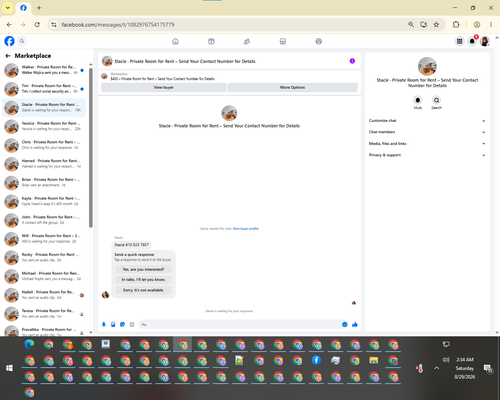Open the Tim conversation
This screenshot has width=500, height=400.
(x=44, y=89)
